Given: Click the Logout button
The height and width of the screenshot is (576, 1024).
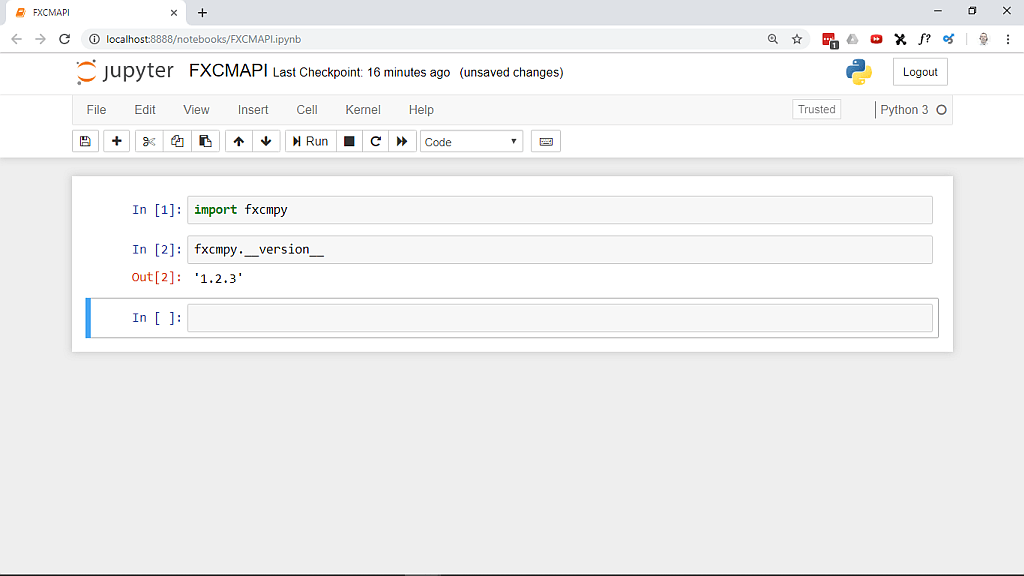Looking at the screenshot, I should click(x=920, y=72).
